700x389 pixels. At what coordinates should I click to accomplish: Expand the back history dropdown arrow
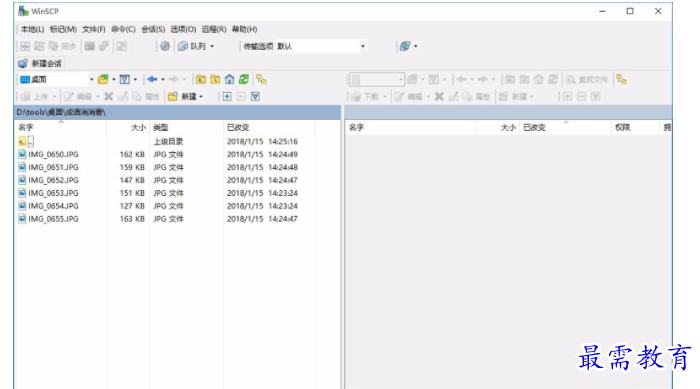pyautogui.click(x=163, y=79)
